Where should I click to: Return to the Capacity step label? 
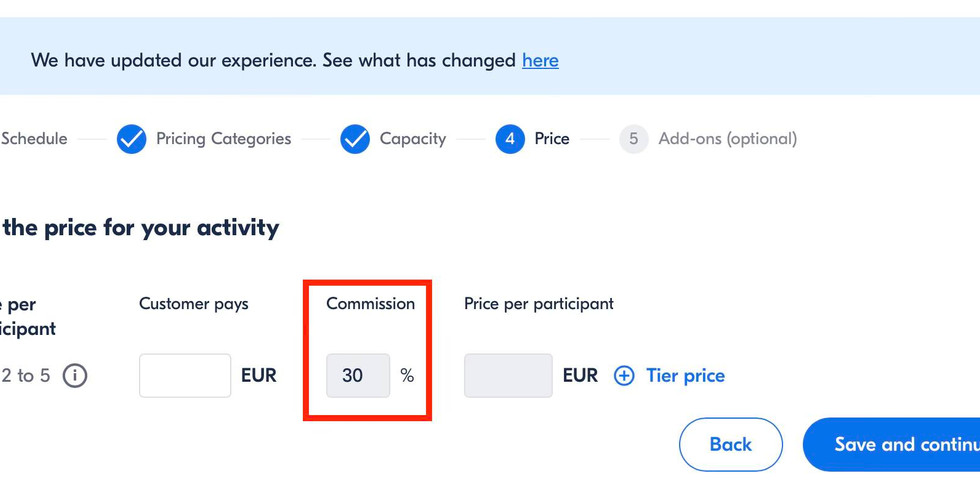click(x=412, y=139)
